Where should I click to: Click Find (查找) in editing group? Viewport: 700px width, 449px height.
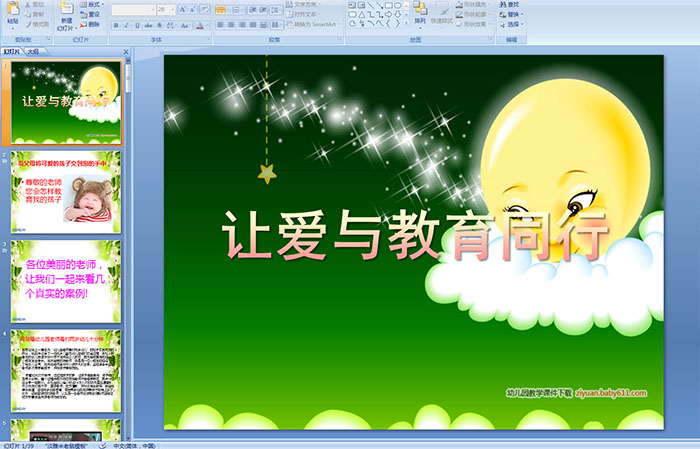coord(510,4)
